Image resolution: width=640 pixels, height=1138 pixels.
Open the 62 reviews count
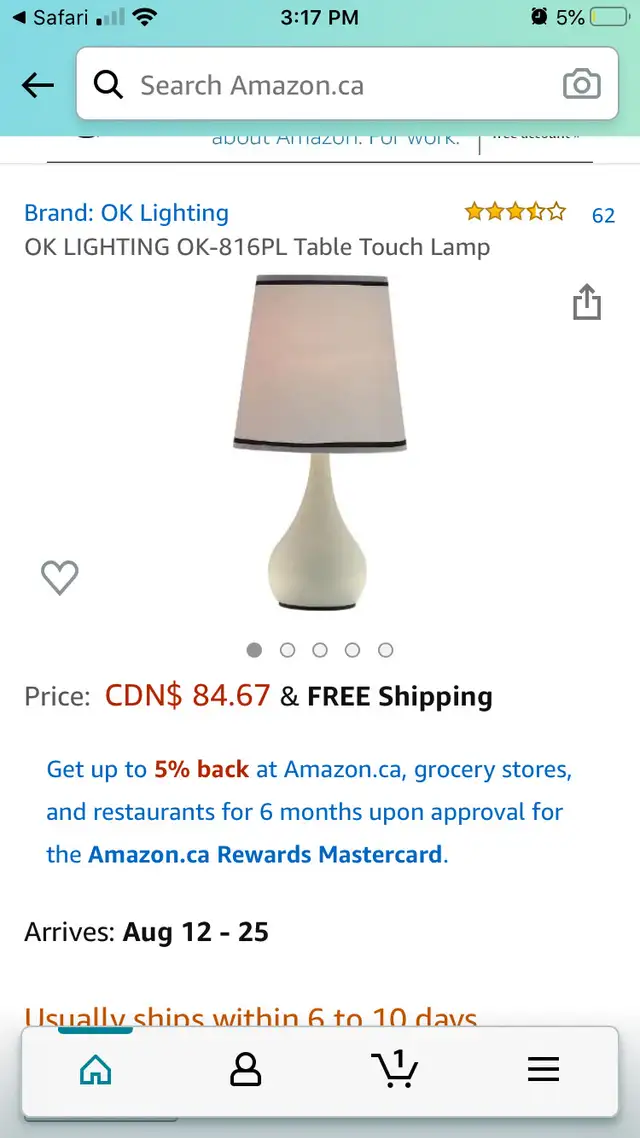(603, 216)
